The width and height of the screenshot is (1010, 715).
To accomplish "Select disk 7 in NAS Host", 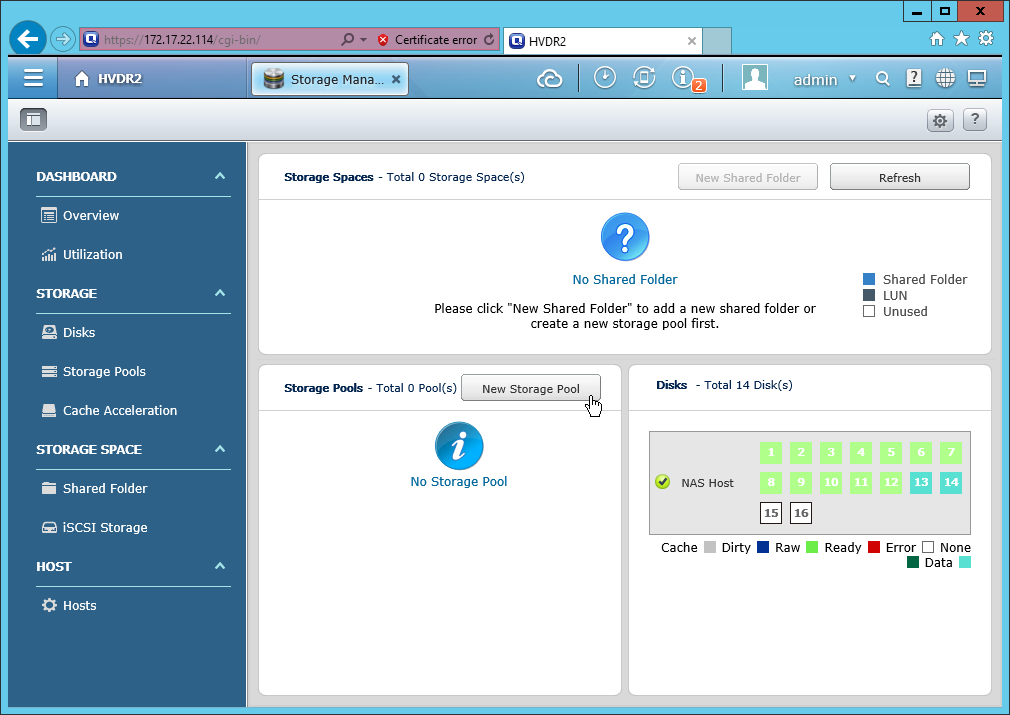I will click(951, 452).
